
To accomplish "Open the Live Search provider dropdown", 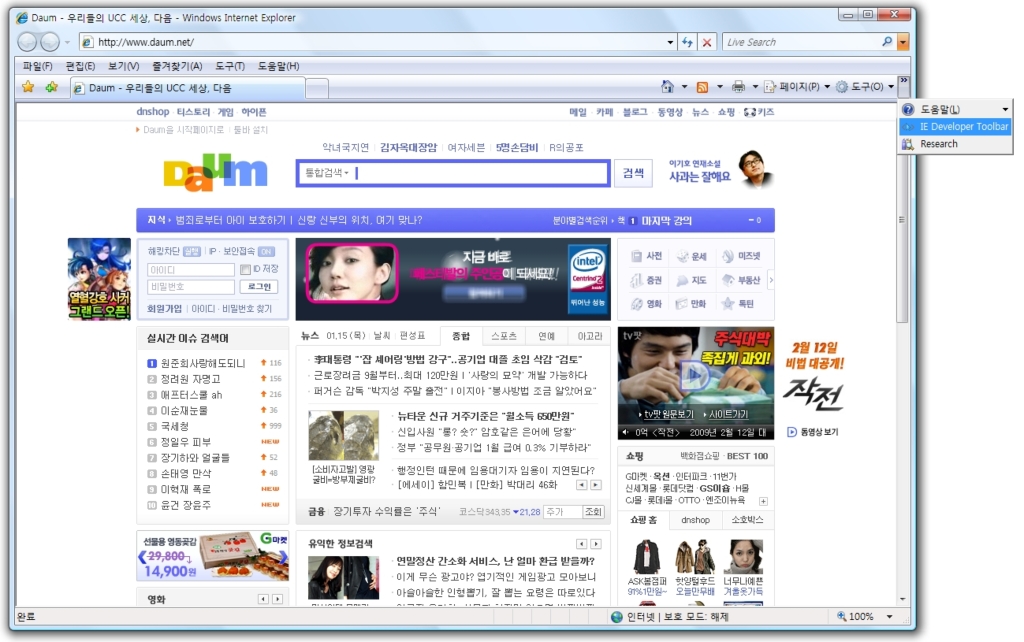I will click(903, 42).
